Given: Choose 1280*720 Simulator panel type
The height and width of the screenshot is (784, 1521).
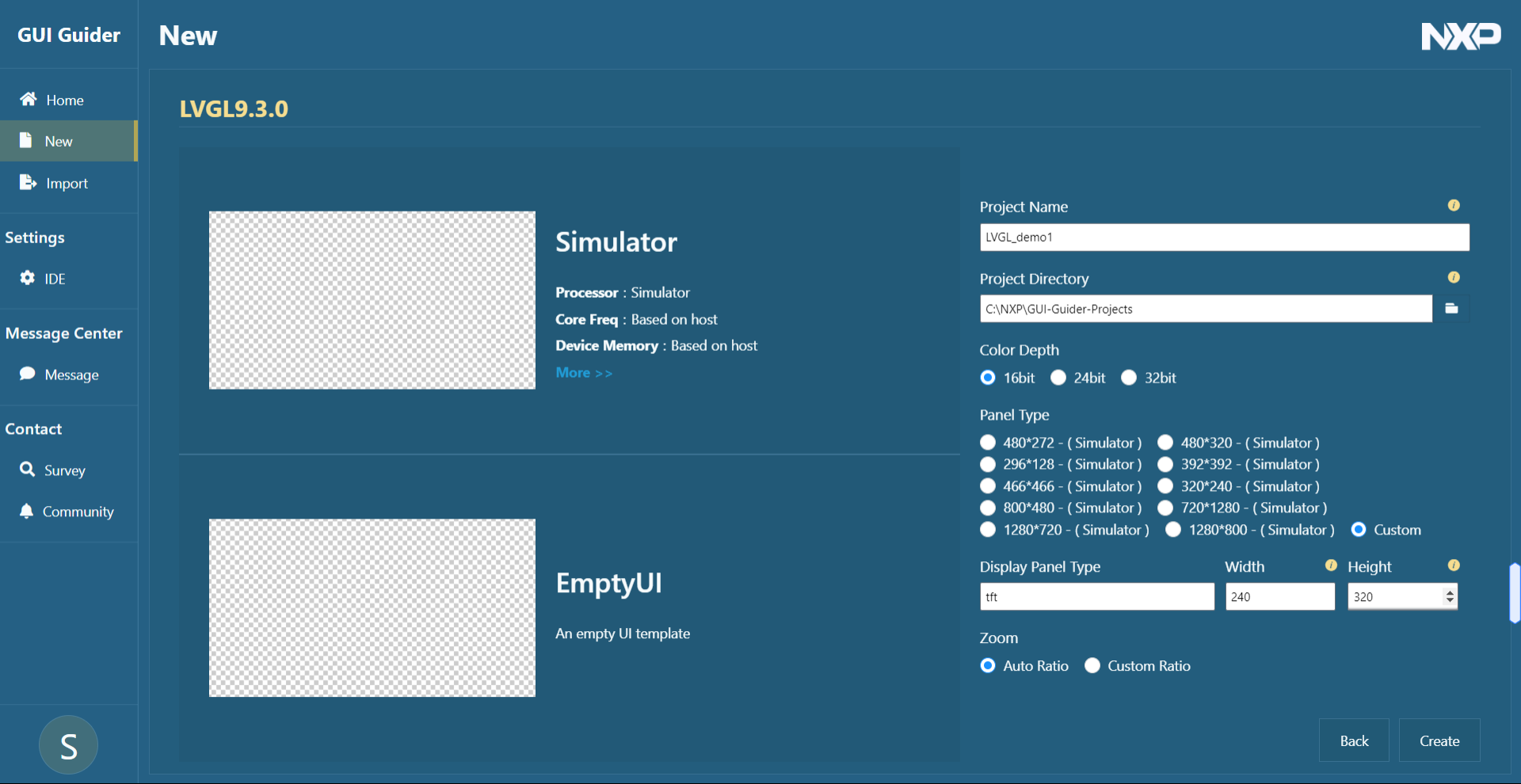Looking at the screenshot, I should [988, 530].
